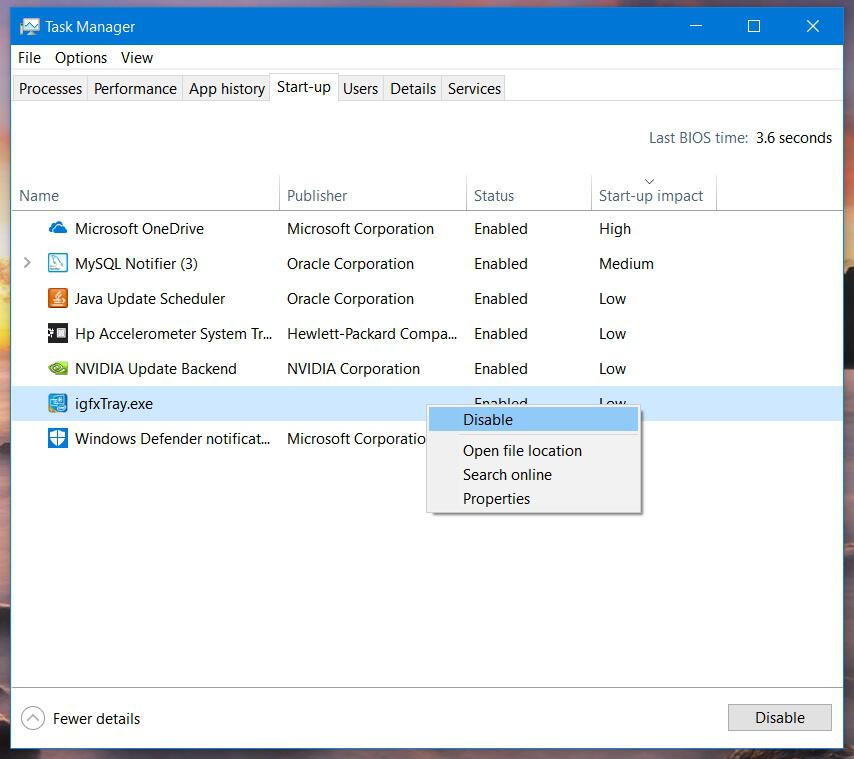Viewport: 854px width, 759px height.
Task: Close the Task Manager window
Action: (x=812, y=26)
